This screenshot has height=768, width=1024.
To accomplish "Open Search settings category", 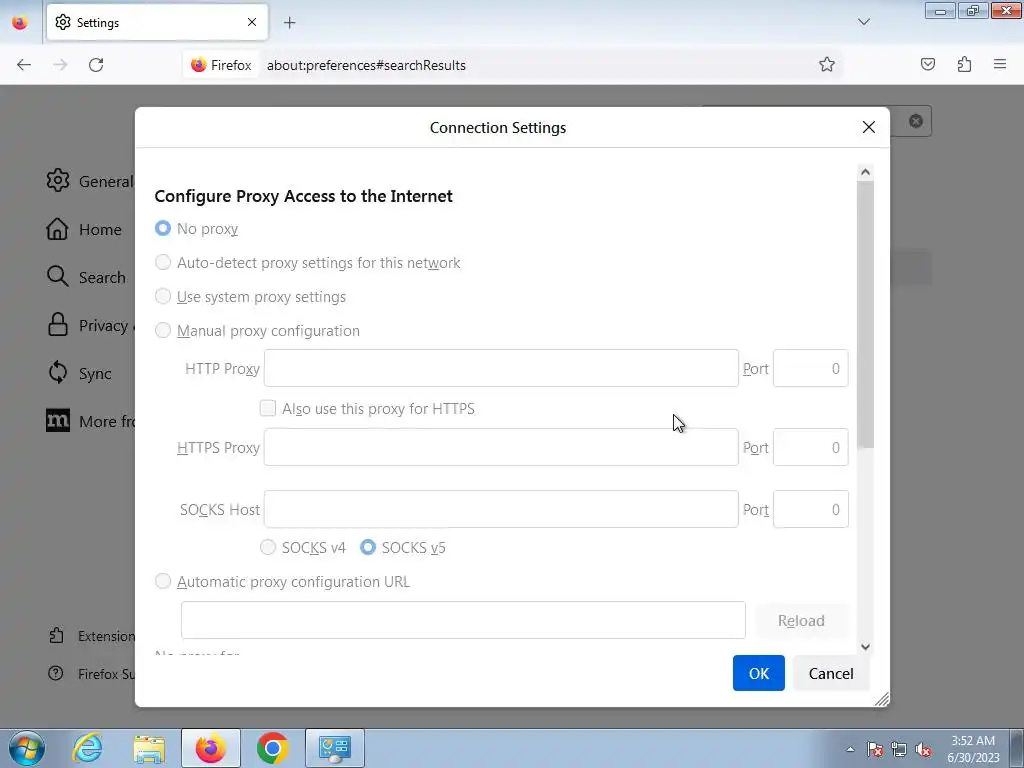I will (x=86, y=277).
